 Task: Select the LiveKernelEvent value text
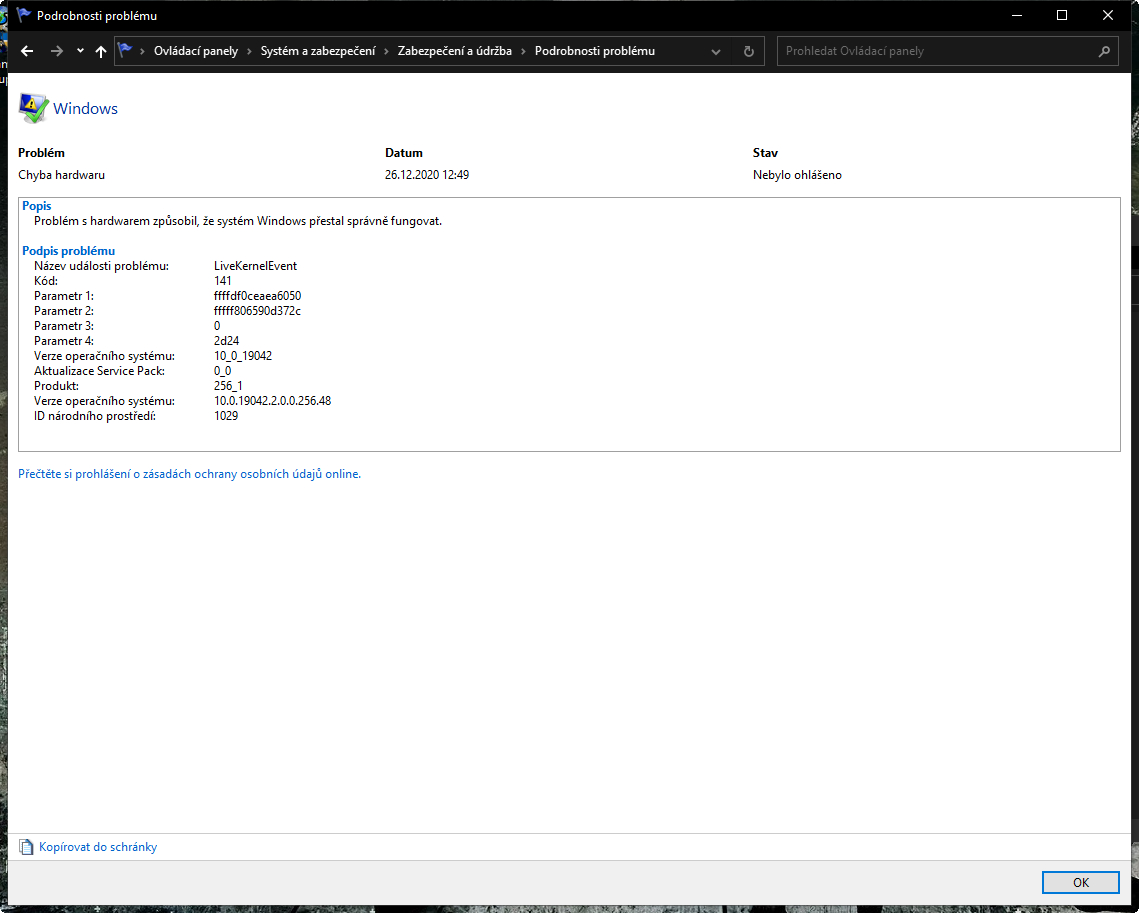click(x=256, y=266)
